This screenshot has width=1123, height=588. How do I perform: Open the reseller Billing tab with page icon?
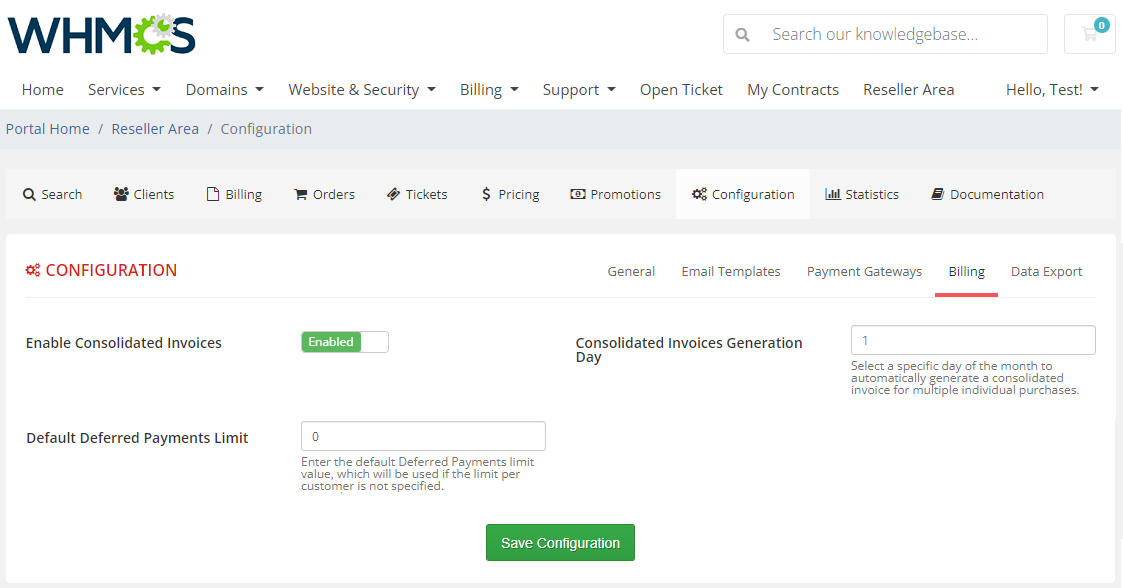point(234,194)
